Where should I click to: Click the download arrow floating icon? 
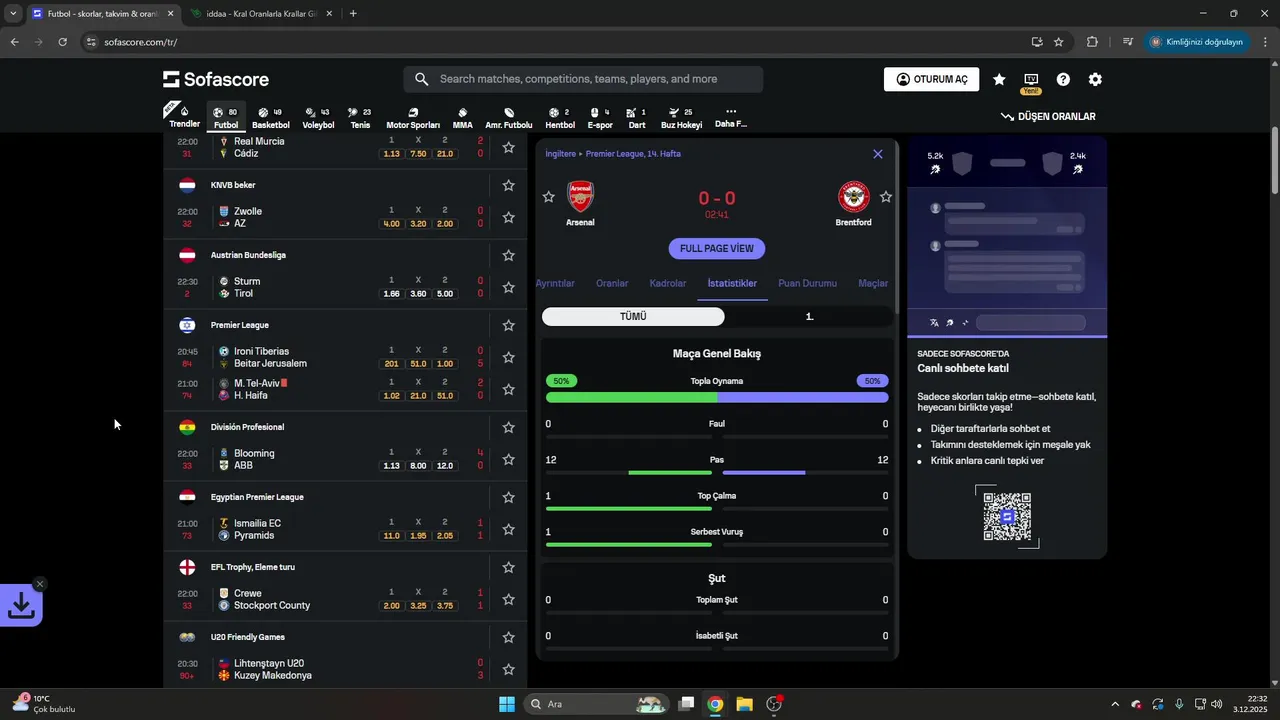coord(21,605)
